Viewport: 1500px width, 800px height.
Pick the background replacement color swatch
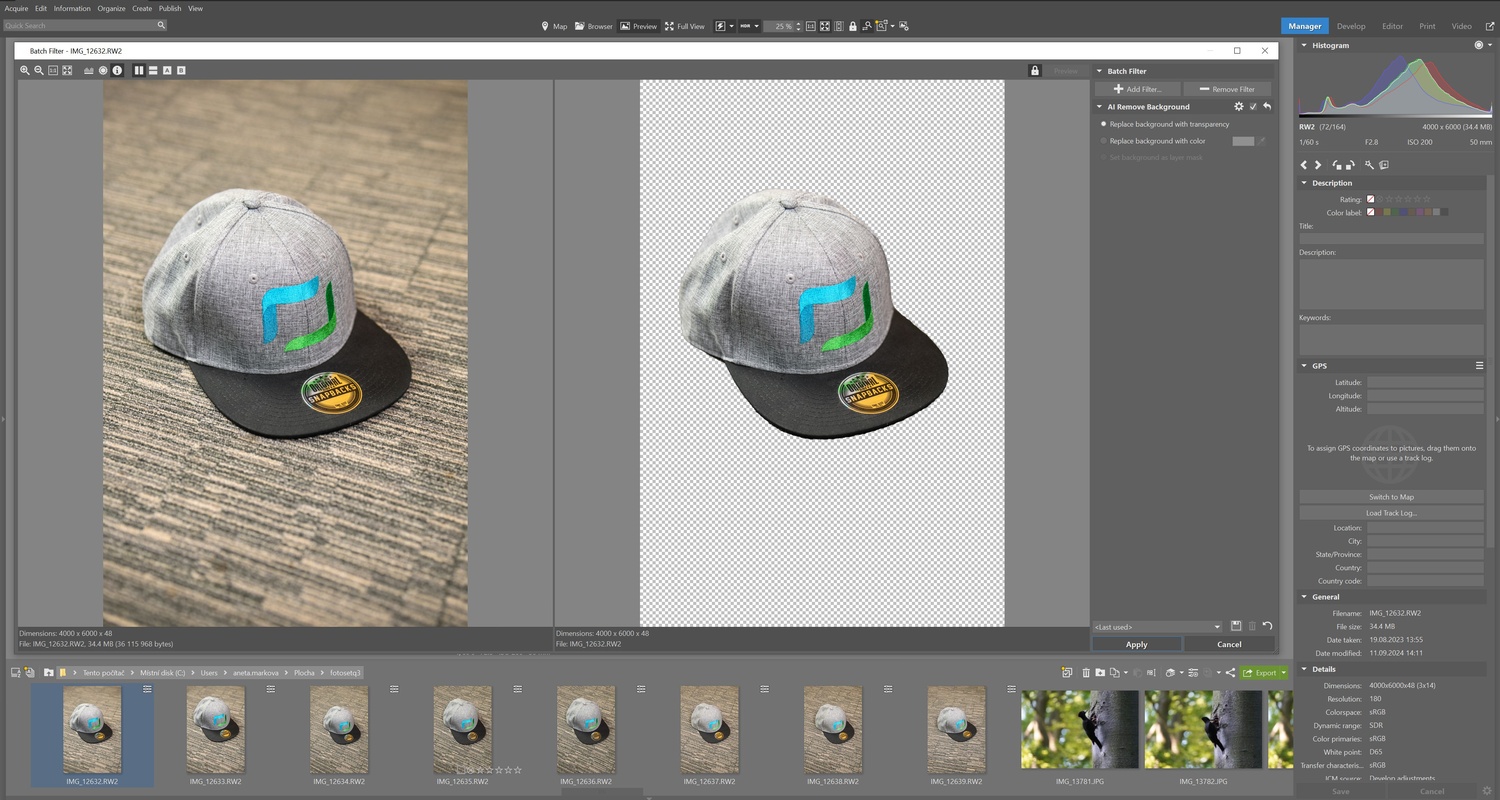coord(1243,141)
